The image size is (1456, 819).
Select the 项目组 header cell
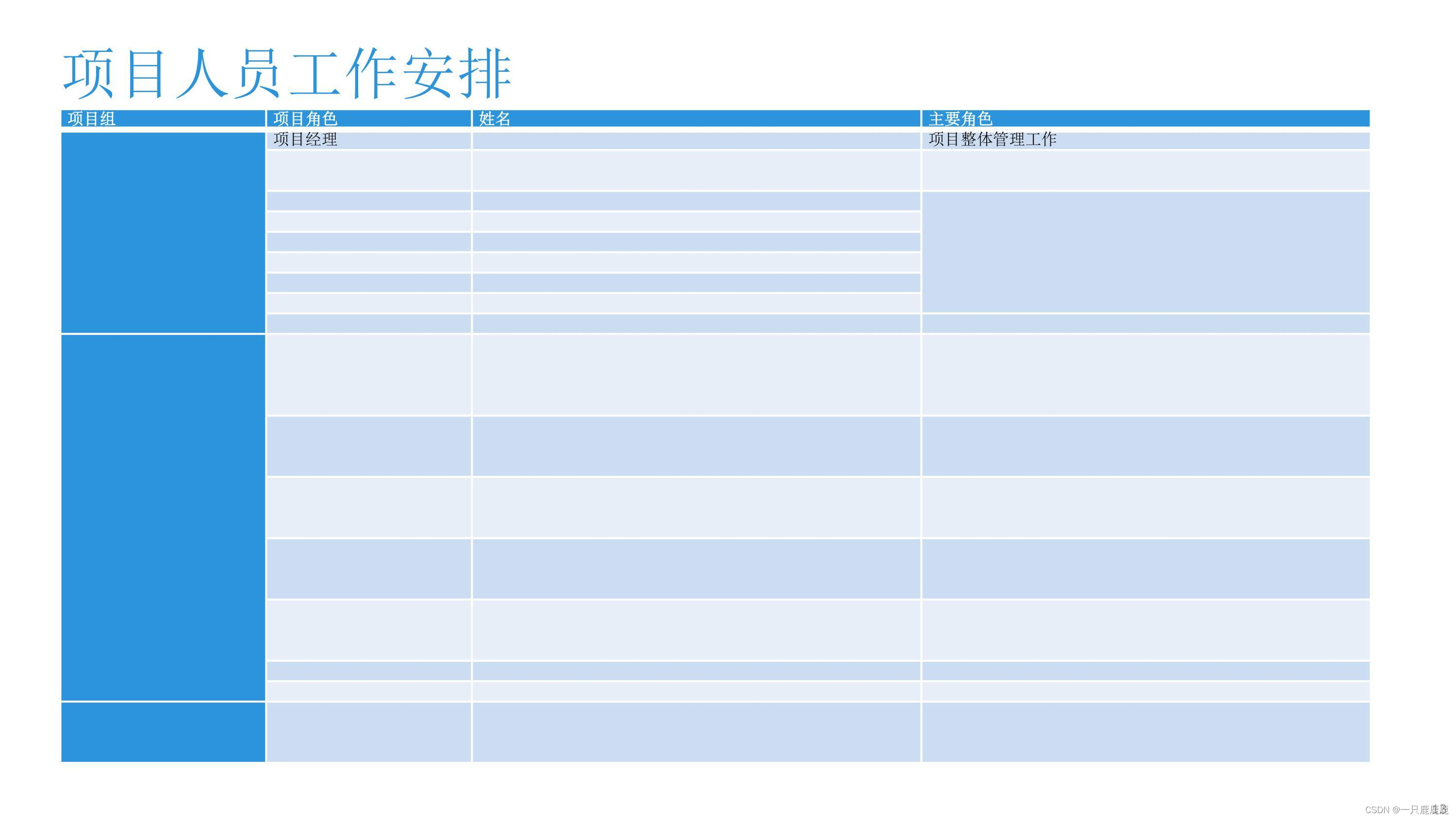(x=164, y=119)
